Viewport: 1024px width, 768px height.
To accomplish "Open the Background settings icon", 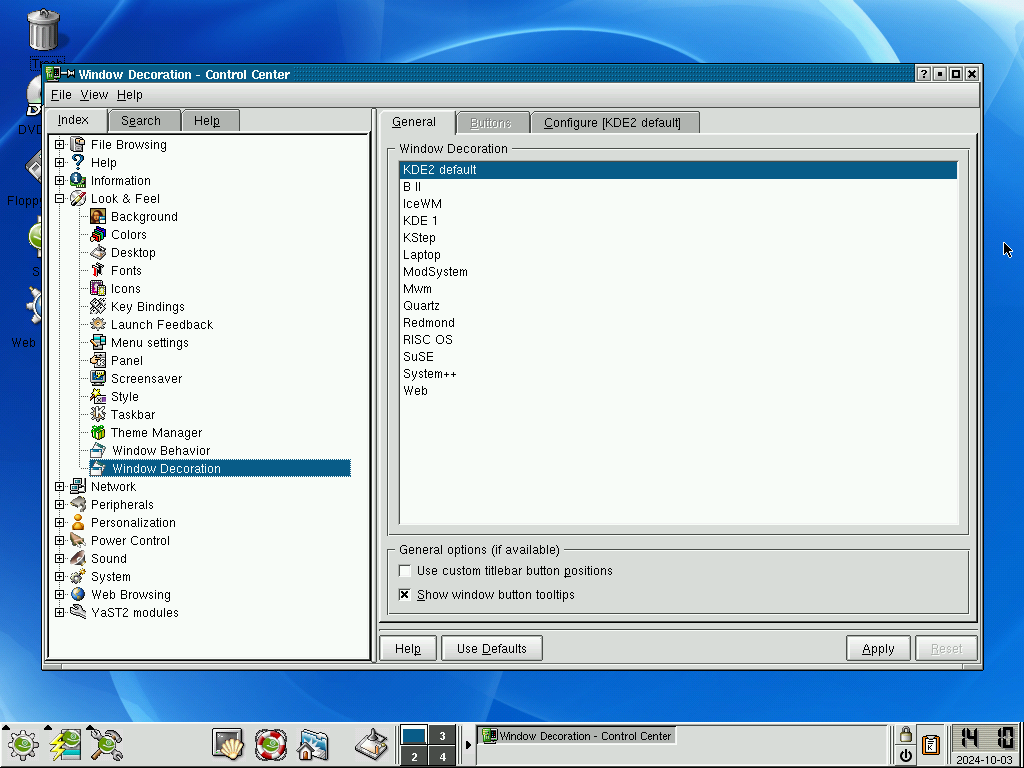I will tap(98, 217).
